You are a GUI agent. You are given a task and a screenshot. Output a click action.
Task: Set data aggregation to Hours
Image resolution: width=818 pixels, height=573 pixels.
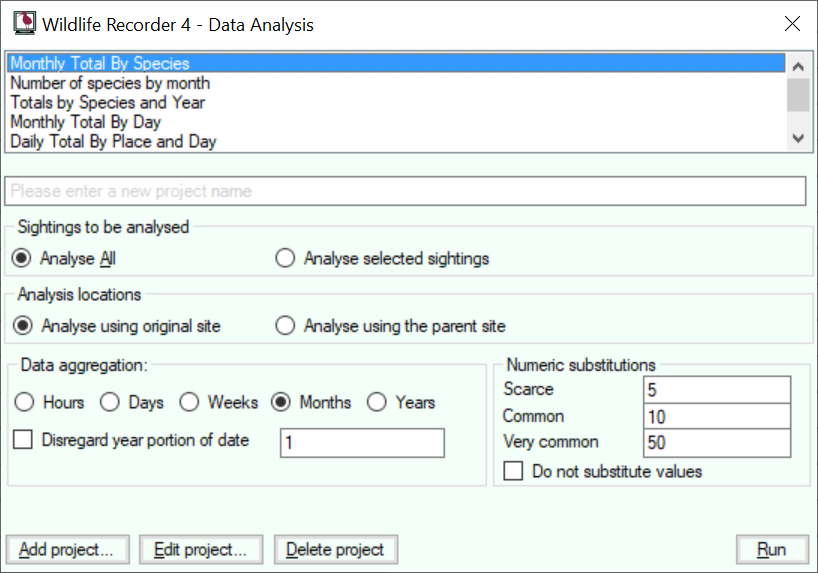click(50, 402)
